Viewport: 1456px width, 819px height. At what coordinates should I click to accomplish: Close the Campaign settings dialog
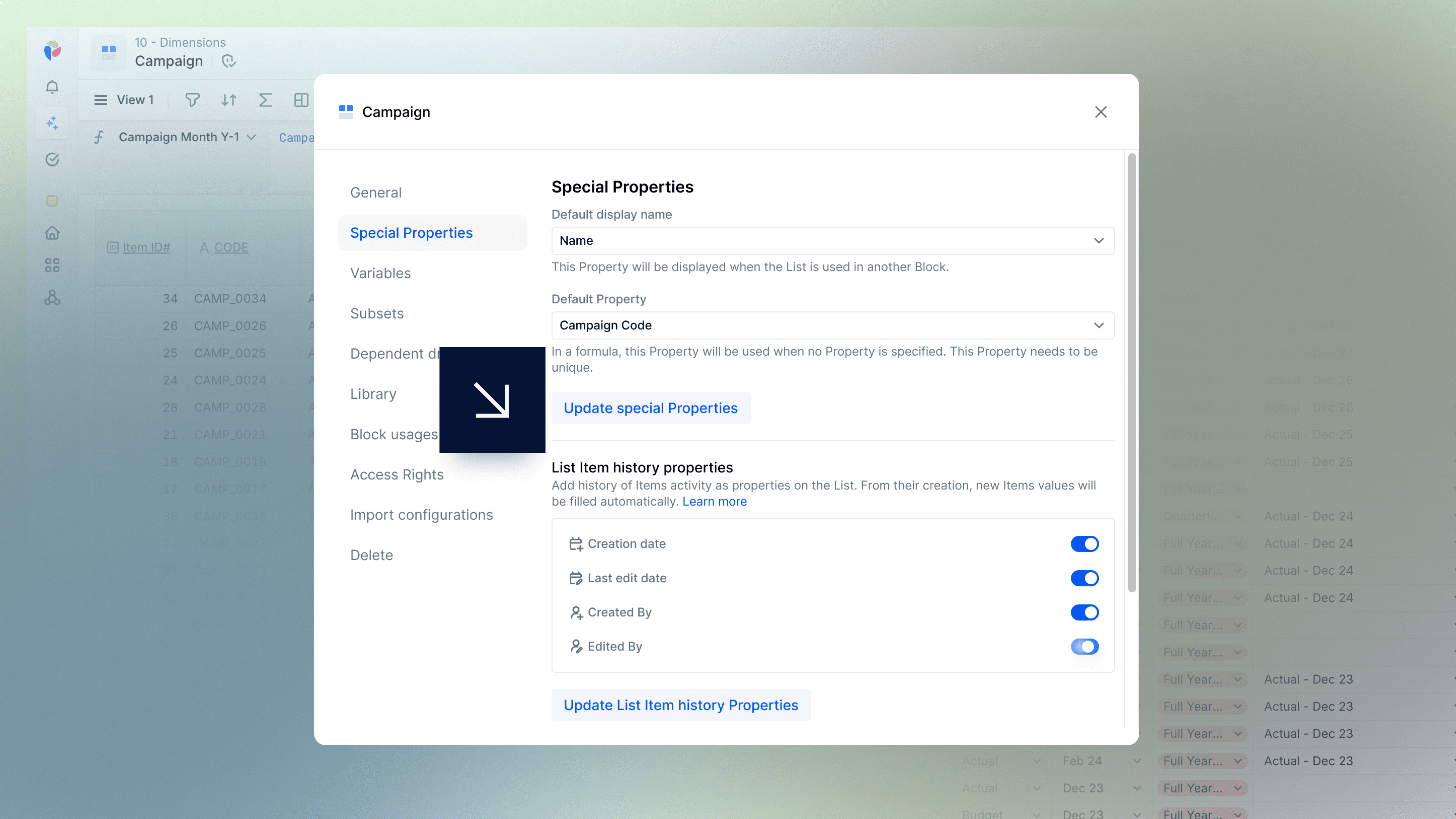tap(1100, 112)
